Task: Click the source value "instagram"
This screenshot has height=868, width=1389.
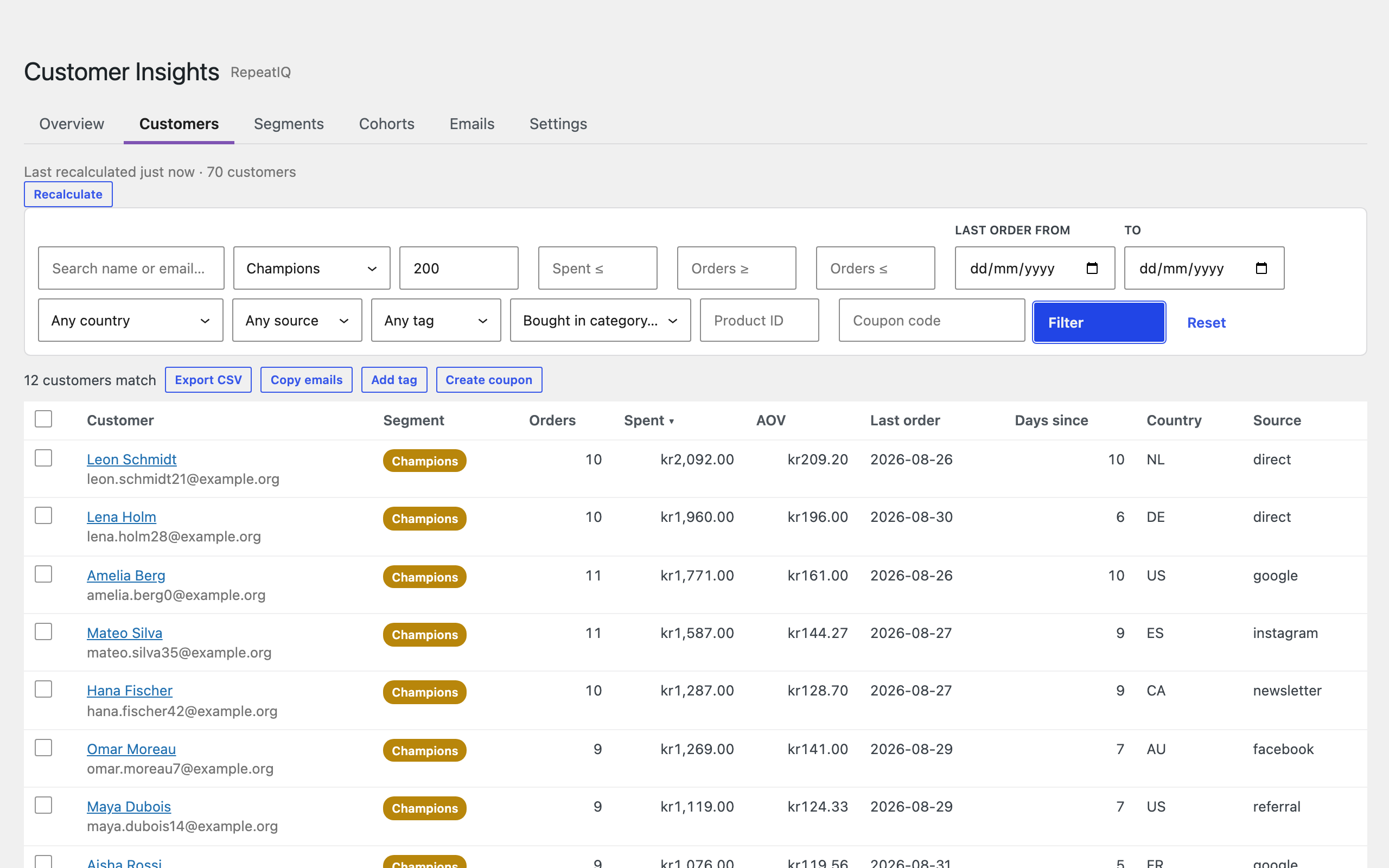Action: pos(1286,633)
